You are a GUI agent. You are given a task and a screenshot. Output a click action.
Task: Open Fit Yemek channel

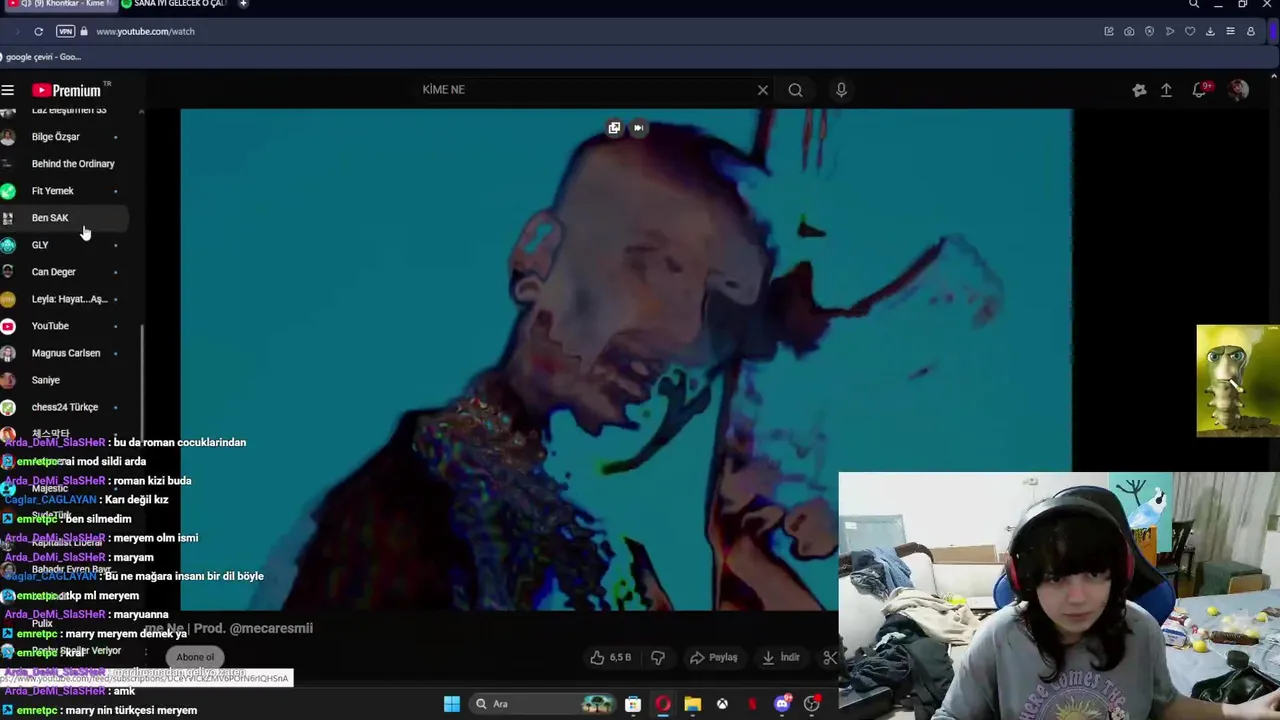[x=64, y=191]
